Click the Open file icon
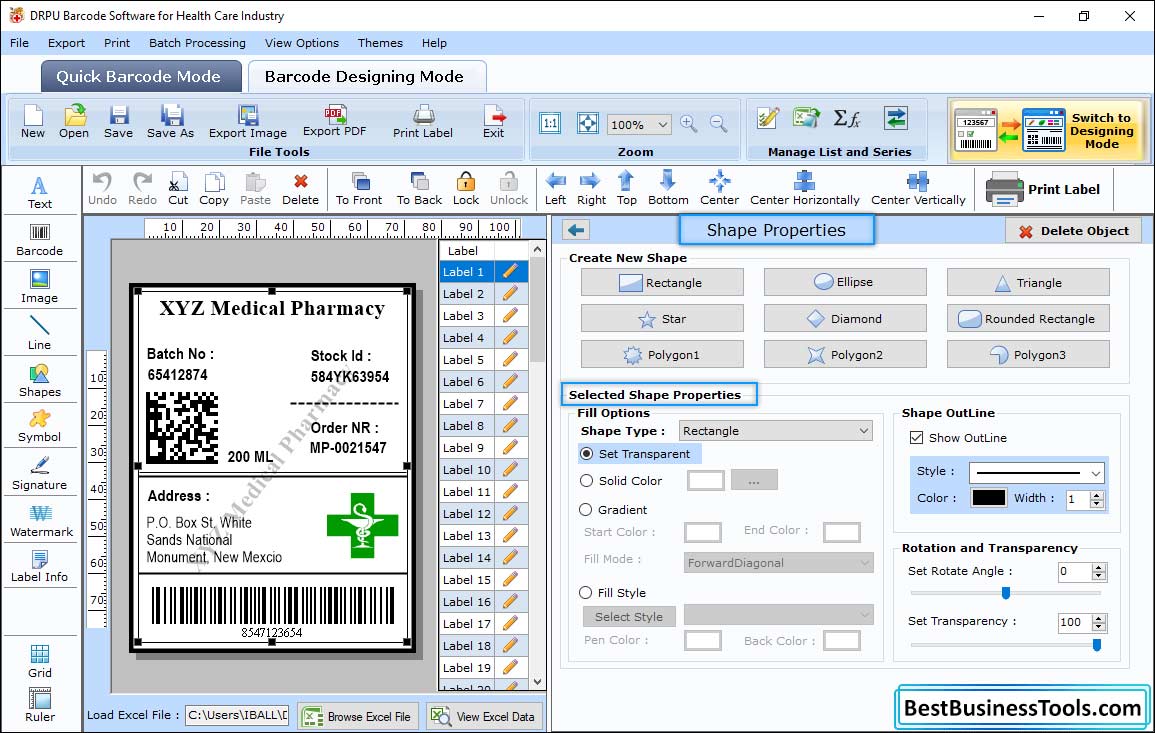The image size is (1155, 733). click(74, 122)
